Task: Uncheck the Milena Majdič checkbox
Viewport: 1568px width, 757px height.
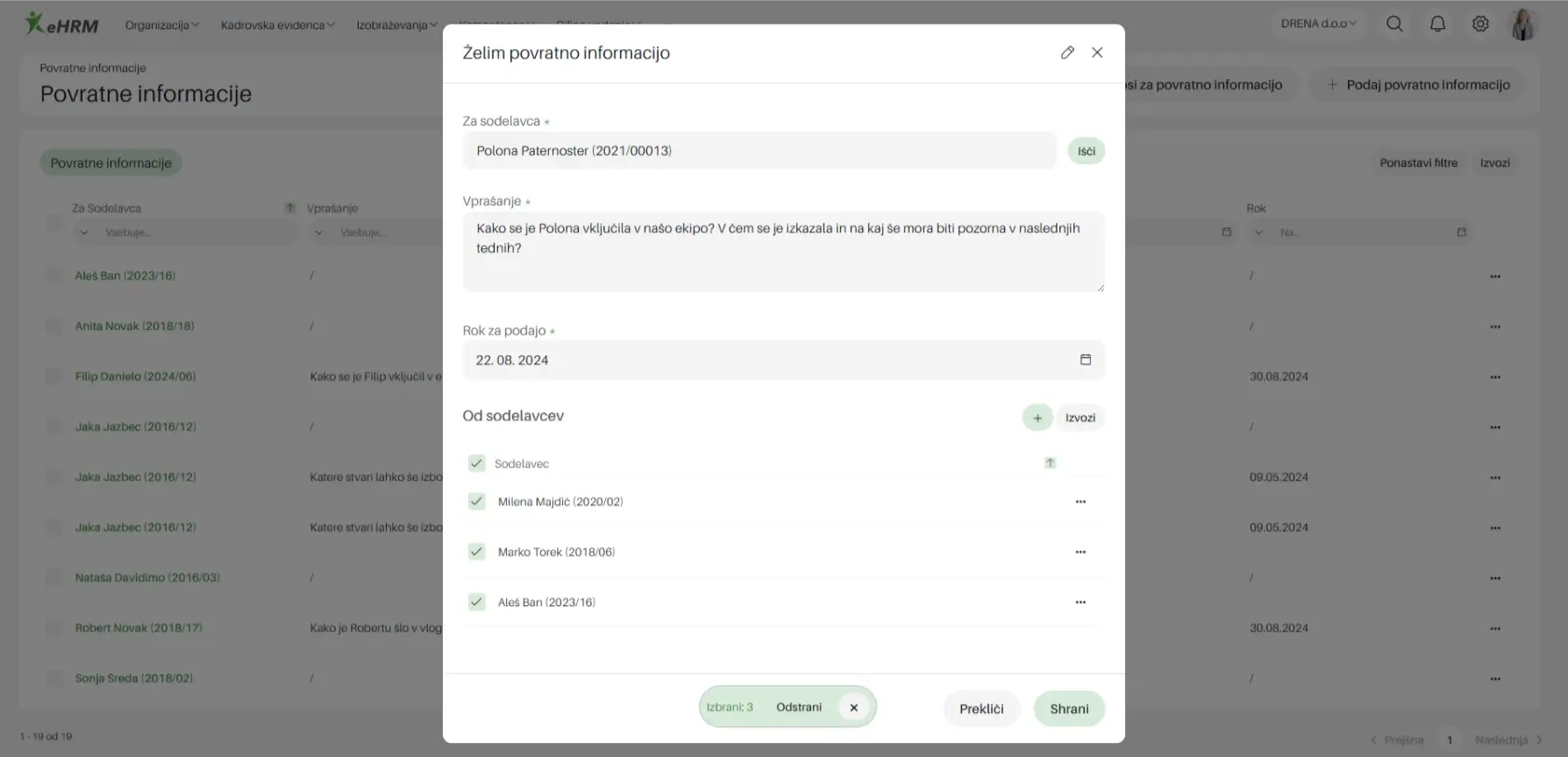Action: pyautogui.click(x=476, y=502)
